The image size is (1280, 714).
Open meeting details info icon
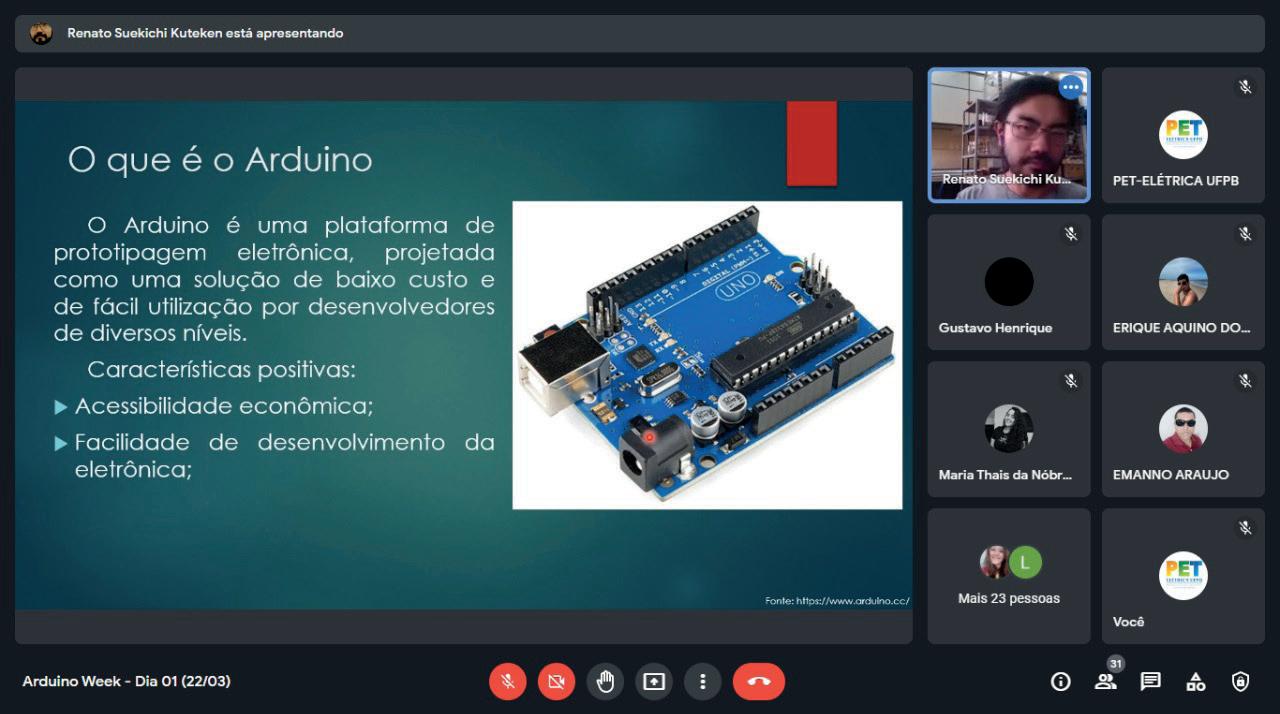click(x=1061, y=682)
